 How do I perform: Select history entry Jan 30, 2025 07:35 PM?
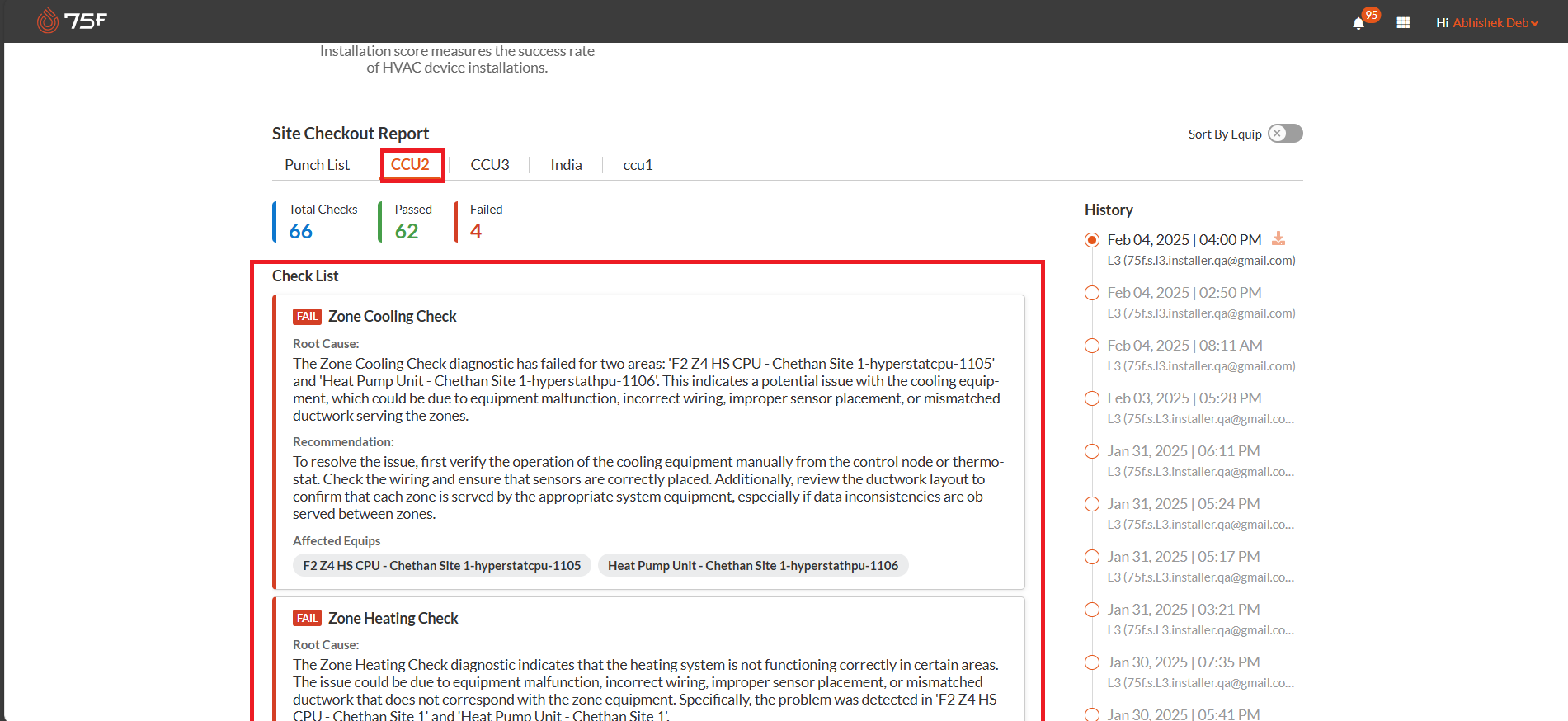1092,662
